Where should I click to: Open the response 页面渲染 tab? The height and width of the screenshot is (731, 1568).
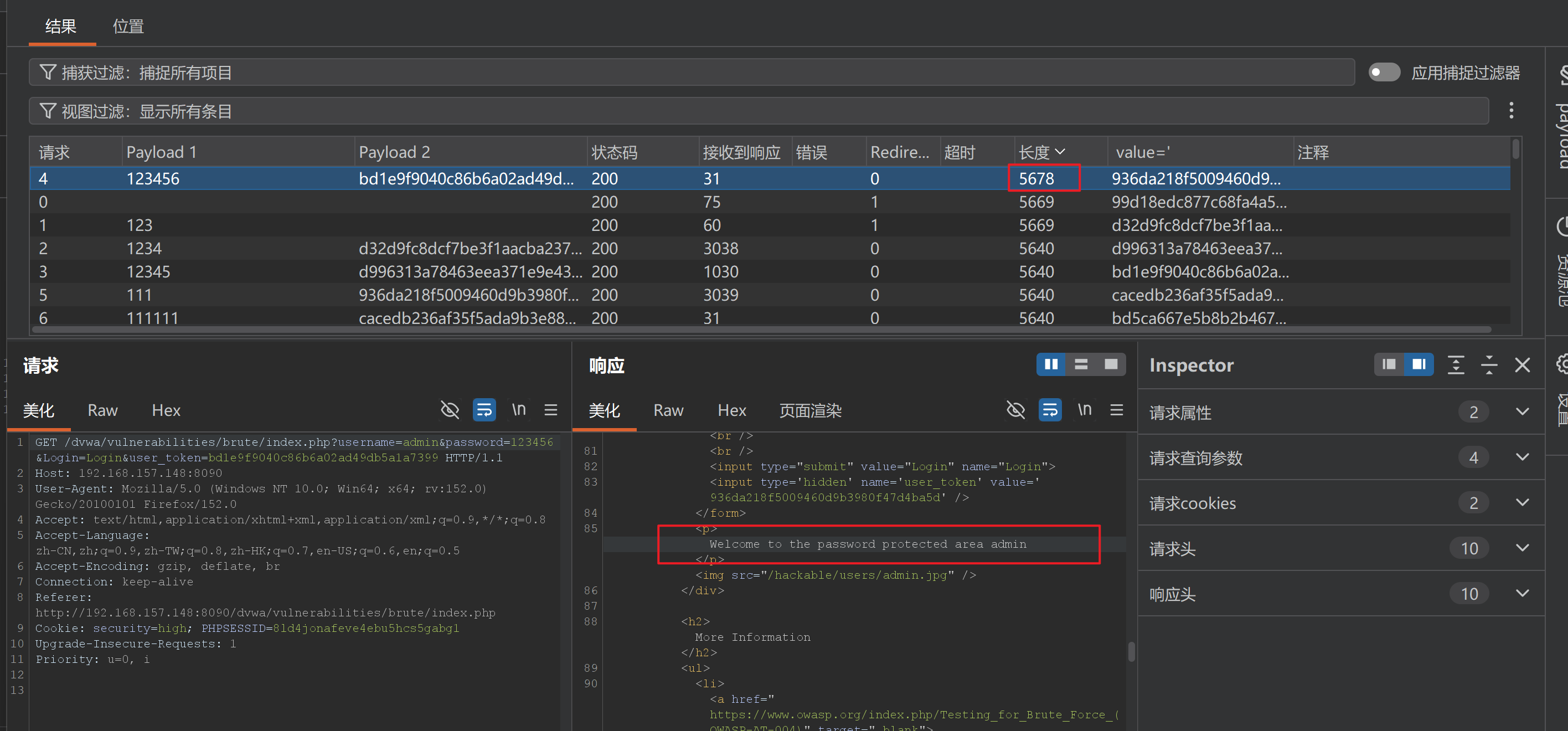pyautogui.click(x=810, y=410)
